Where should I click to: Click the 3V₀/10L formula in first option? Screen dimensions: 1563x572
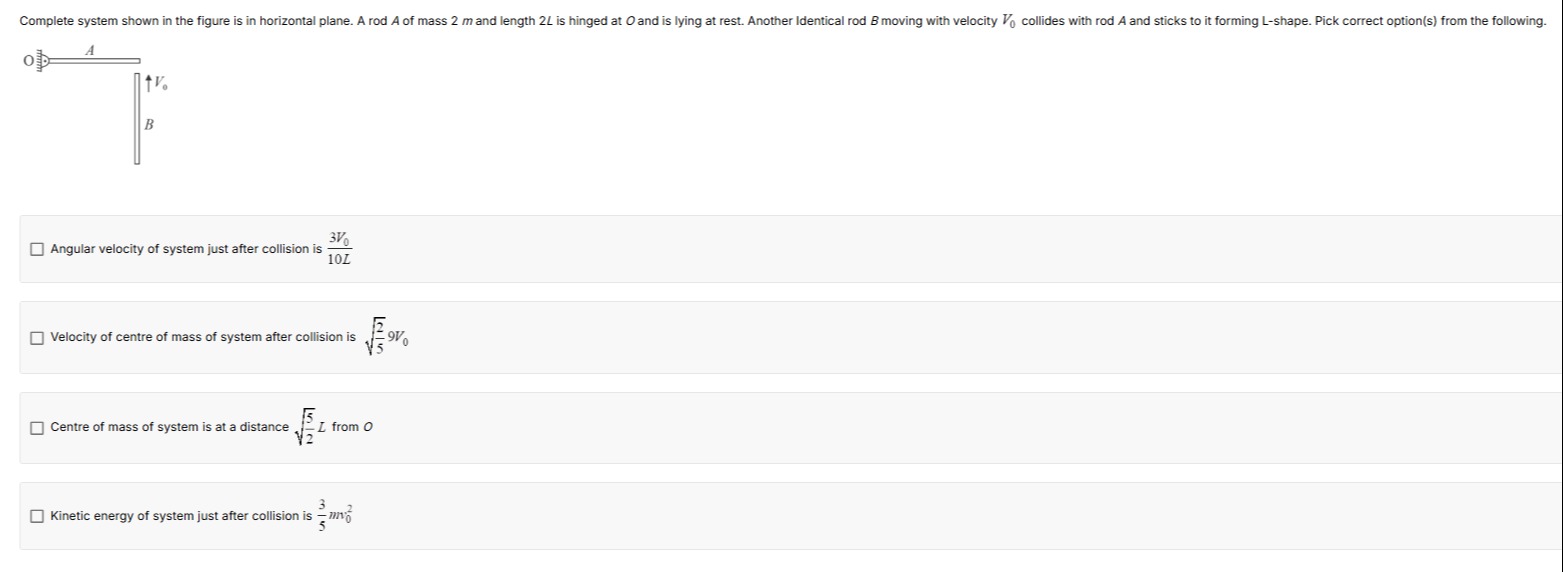tap(340, 249)
